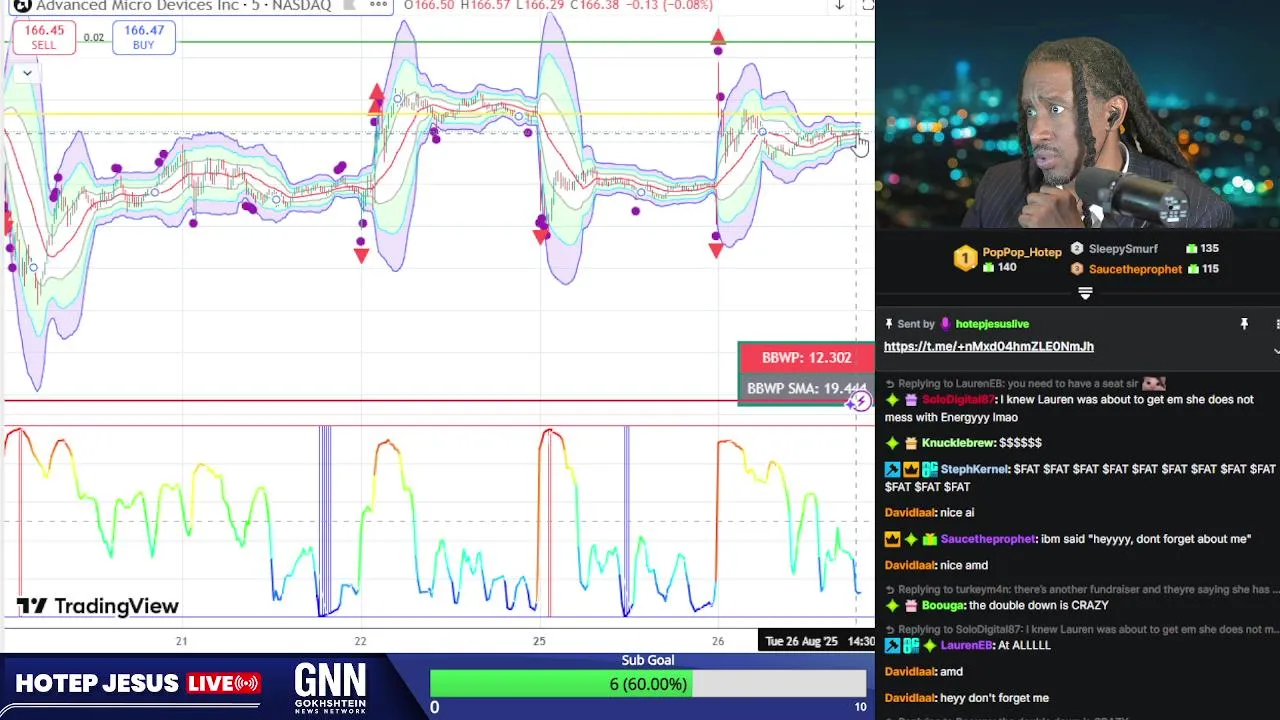Click the StephKernel chat username
The width and height of the screenshot is (1280, 720).
coord(975,469)
